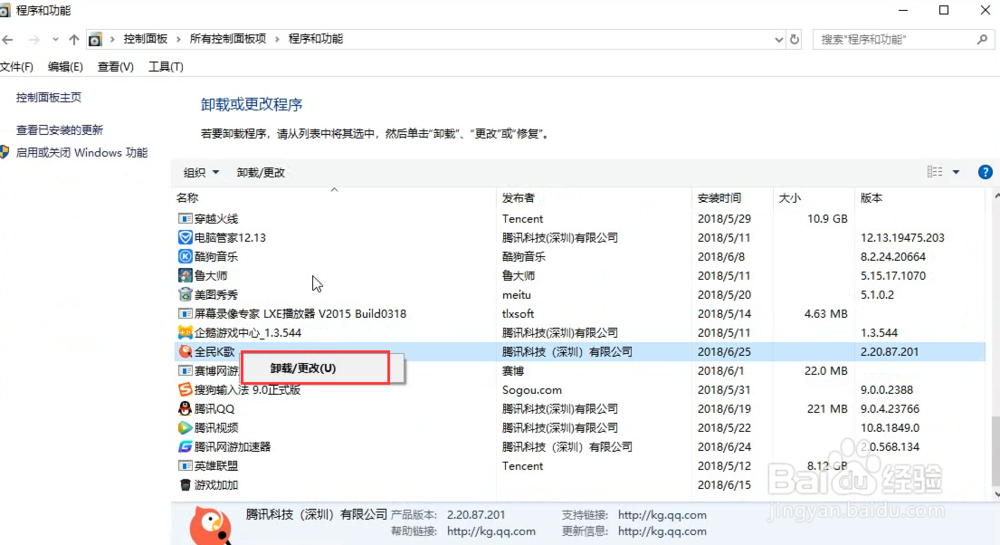Expand breadcrumb arrow after 控制面板
Viewport: 1000px width, 545px height.
(179, 40)
